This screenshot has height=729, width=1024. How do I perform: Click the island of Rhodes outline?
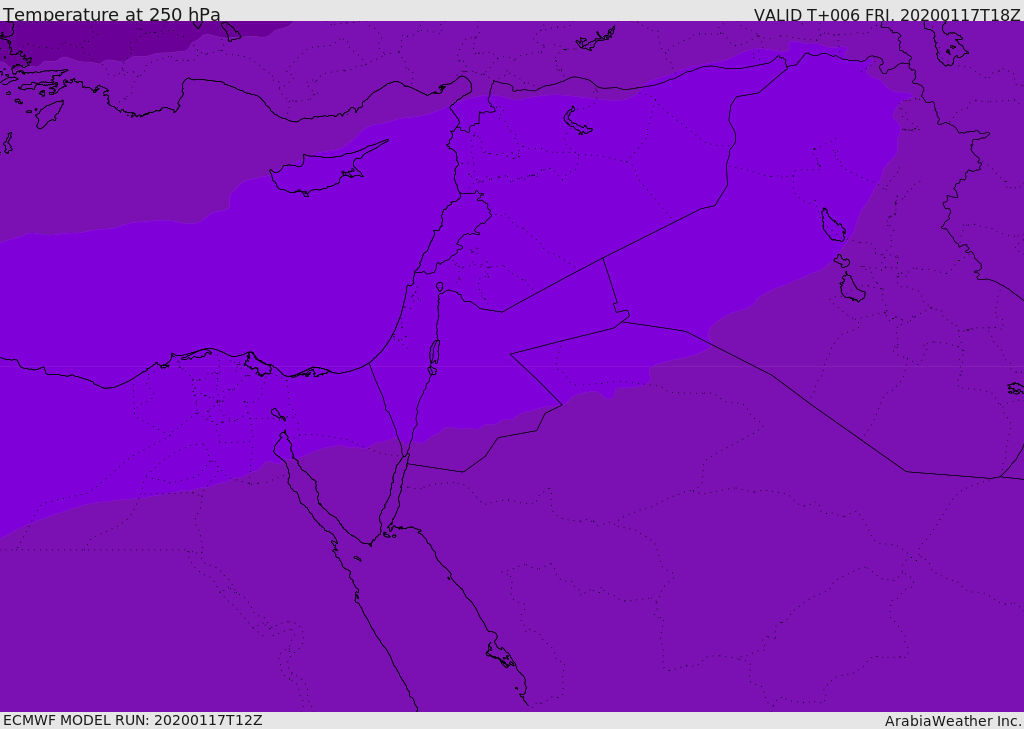coord(49,114)
